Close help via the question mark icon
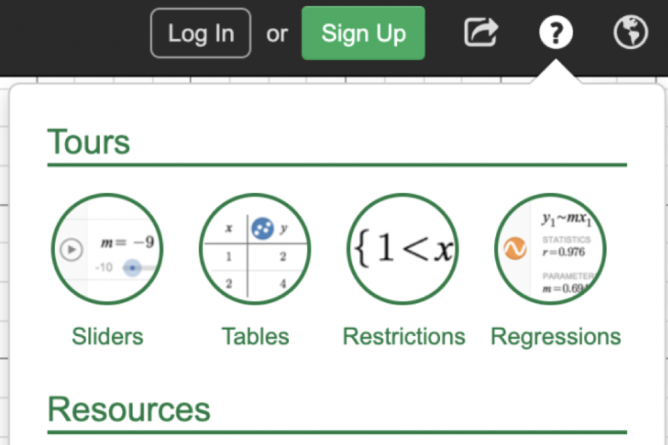This screenshot has width=668, height=445. click(554, 33)
